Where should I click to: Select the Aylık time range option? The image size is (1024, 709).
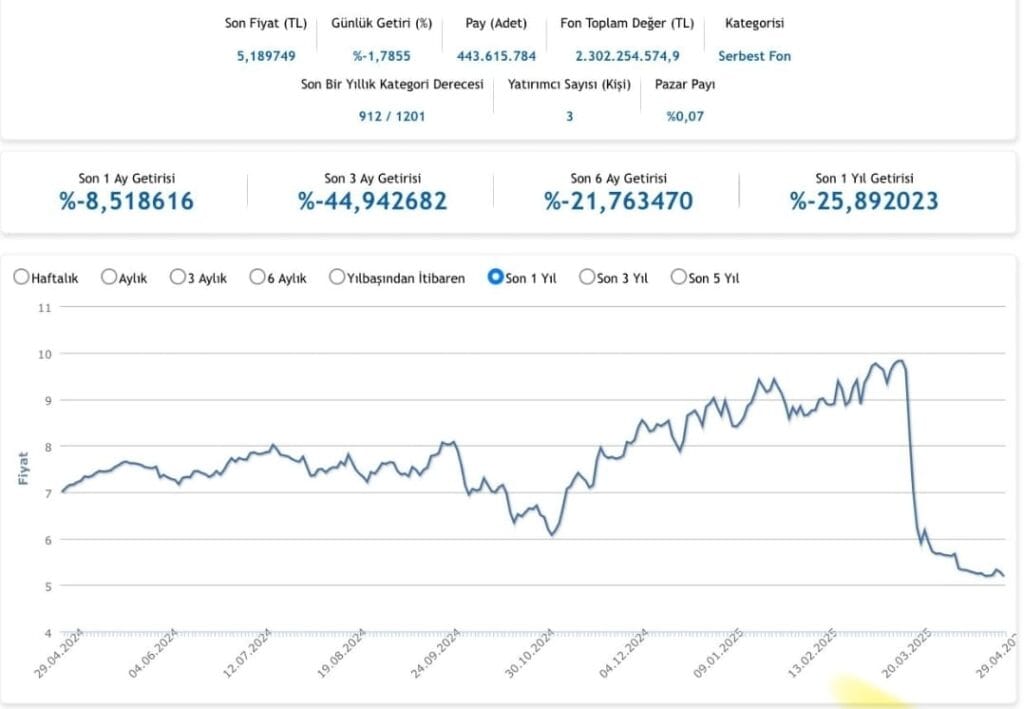109,278
